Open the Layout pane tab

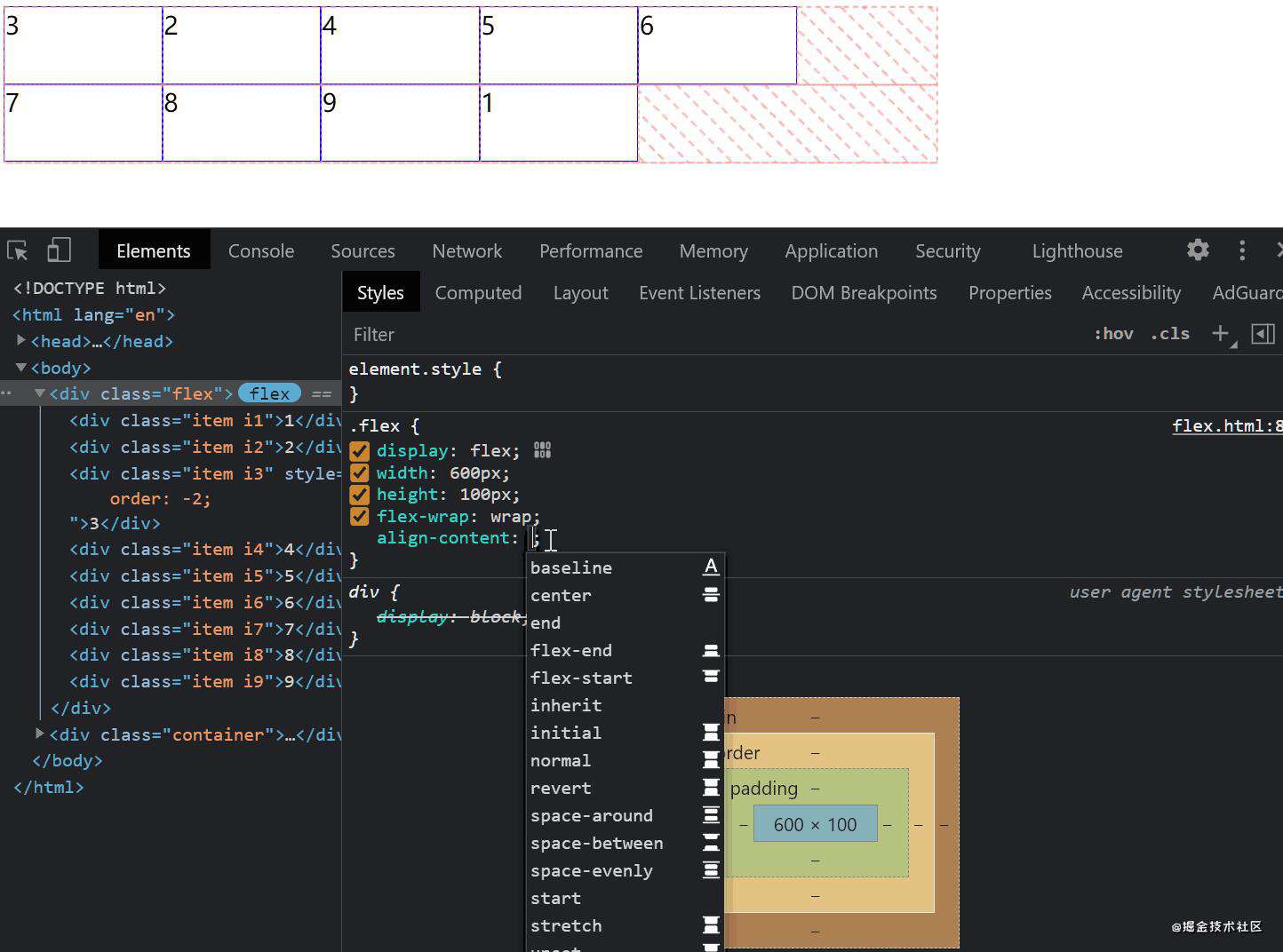(580, 292)
